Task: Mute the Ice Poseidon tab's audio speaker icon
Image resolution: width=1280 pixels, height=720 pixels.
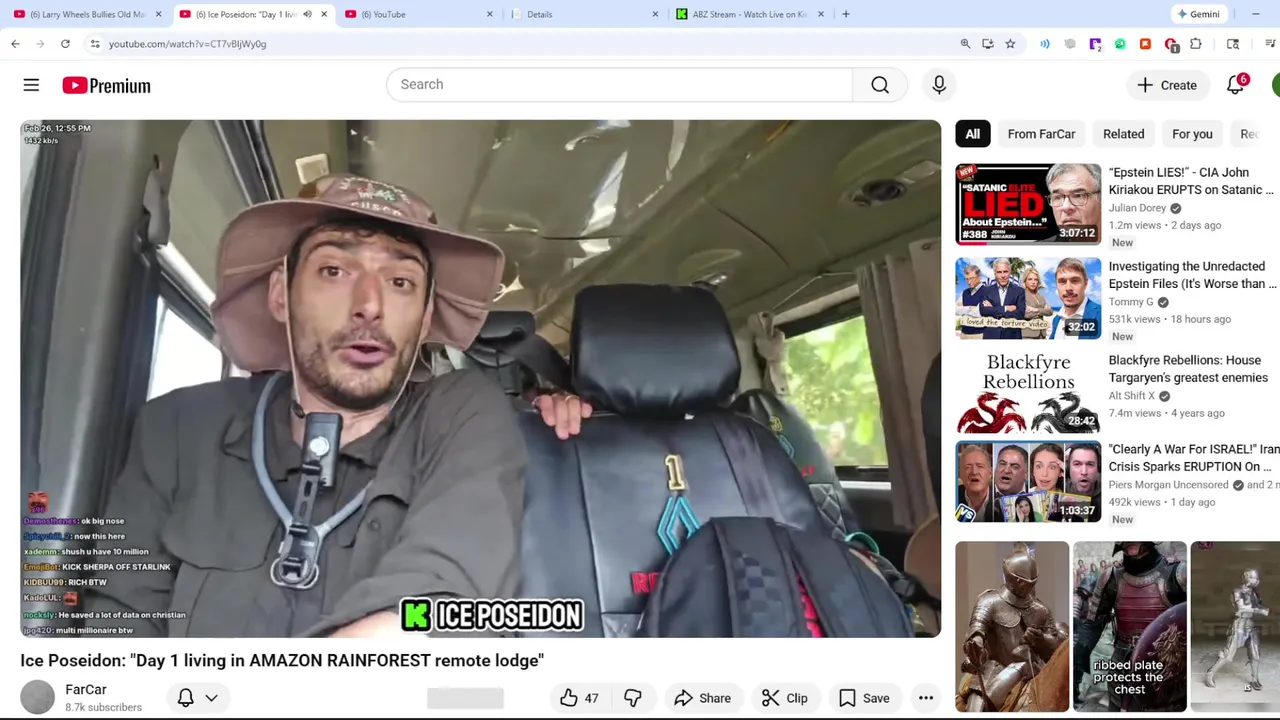Action: click(307, 14)
